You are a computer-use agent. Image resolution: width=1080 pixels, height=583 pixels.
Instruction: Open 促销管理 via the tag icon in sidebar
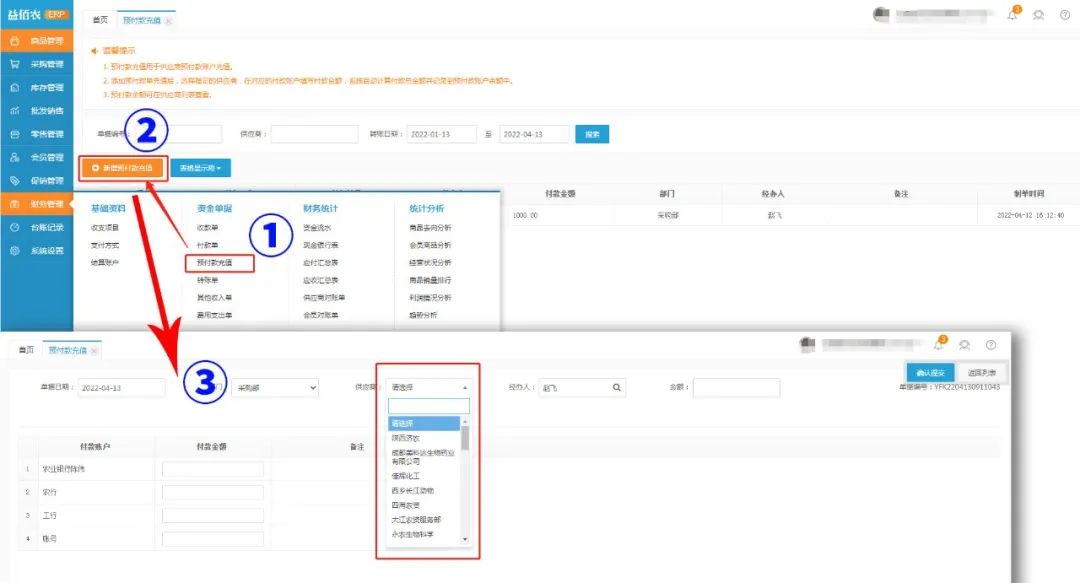14,181
